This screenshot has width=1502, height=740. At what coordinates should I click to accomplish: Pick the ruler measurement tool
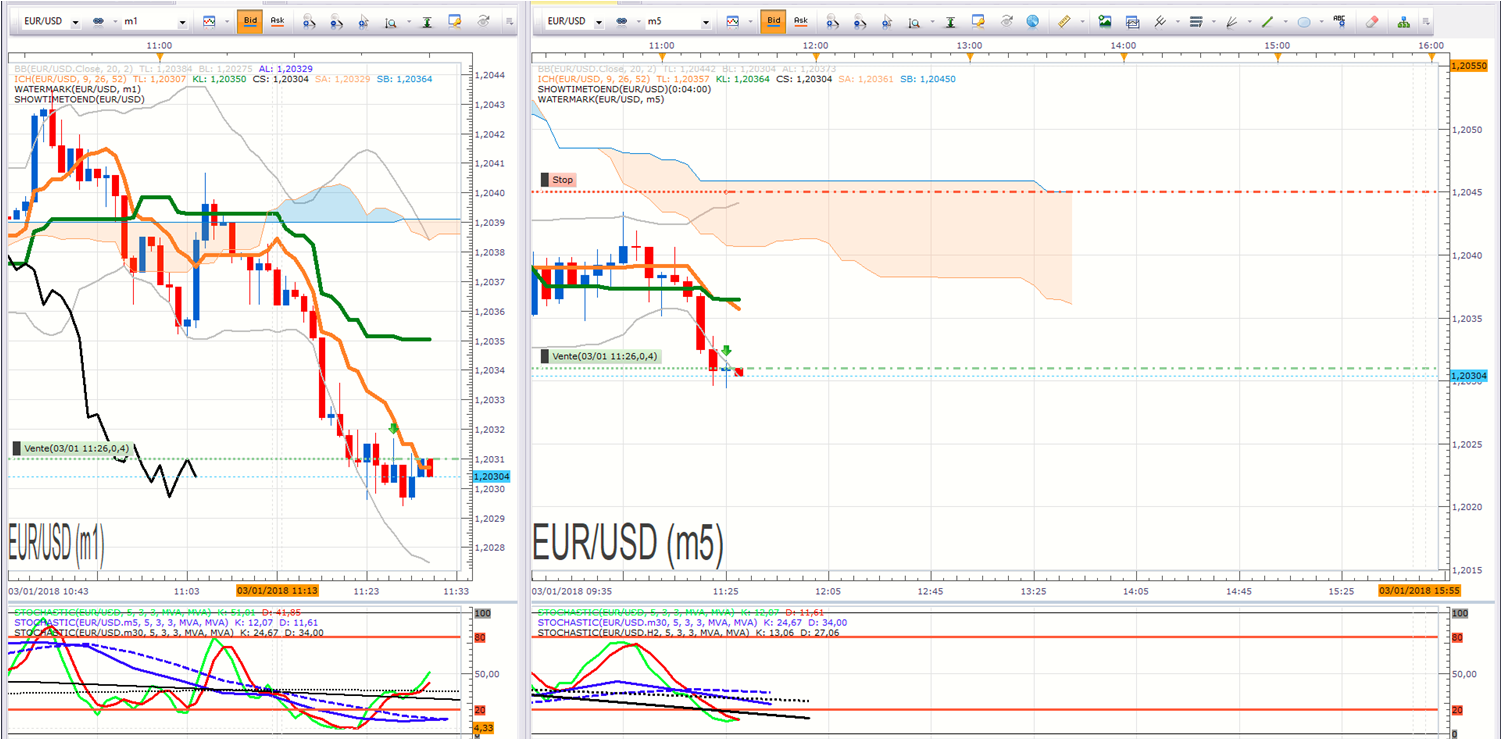click(x=1064, y=21)
